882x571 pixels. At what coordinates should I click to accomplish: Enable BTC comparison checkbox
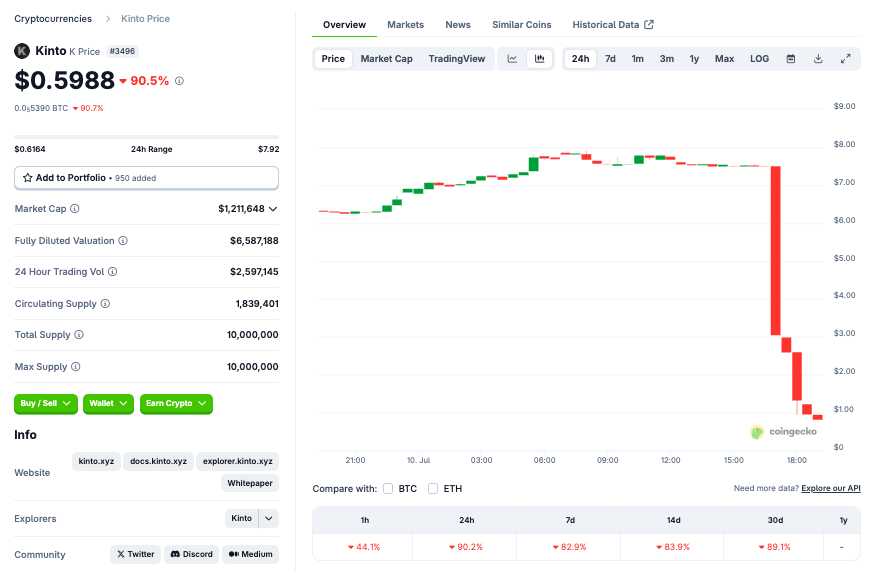[x=388, y=488]
